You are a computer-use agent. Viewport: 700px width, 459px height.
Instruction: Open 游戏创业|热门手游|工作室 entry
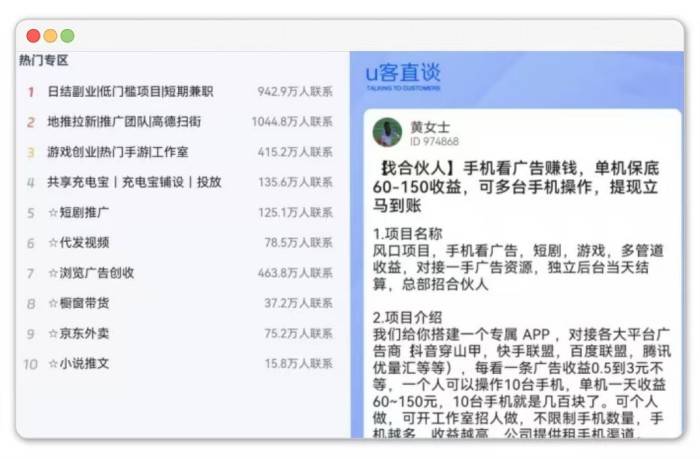(x=118, y=152)
